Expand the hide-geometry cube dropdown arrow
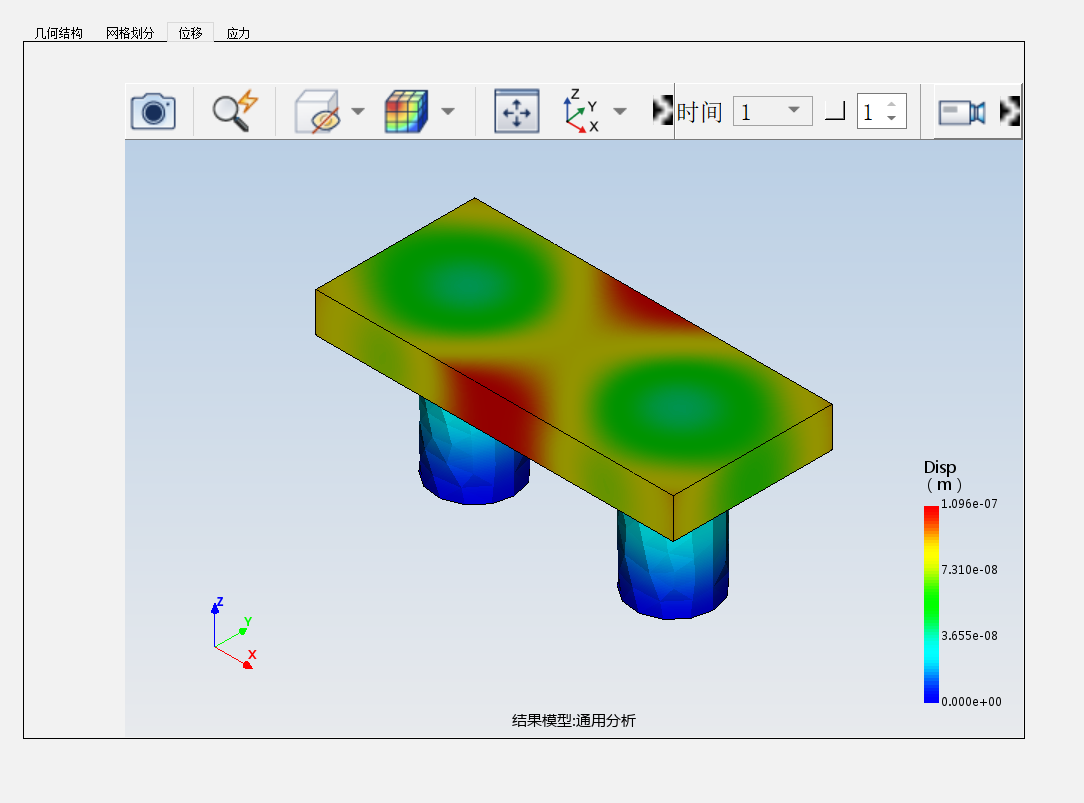The height and width of the screenshot is (803, 1084). (x=358, y=111)
